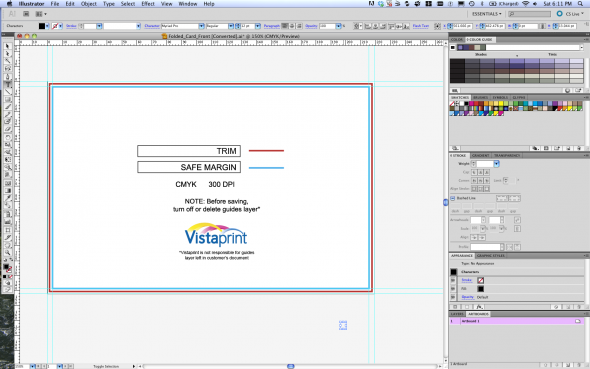Open the Object menu
The height and width of the screenshot is (369, 590).
click(89, 4)
